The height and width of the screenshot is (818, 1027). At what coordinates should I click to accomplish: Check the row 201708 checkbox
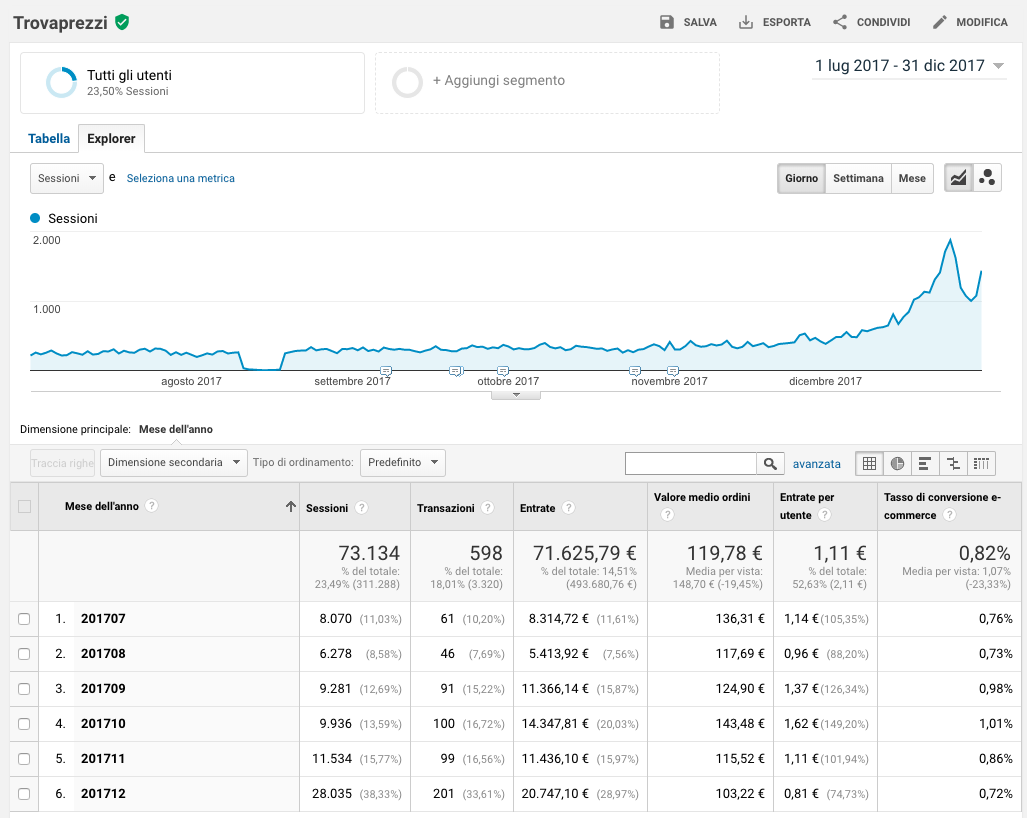pos(24,654)
